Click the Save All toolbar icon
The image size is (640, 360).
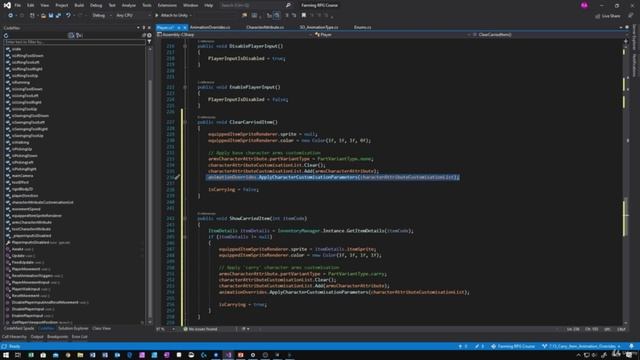point(58,16)
